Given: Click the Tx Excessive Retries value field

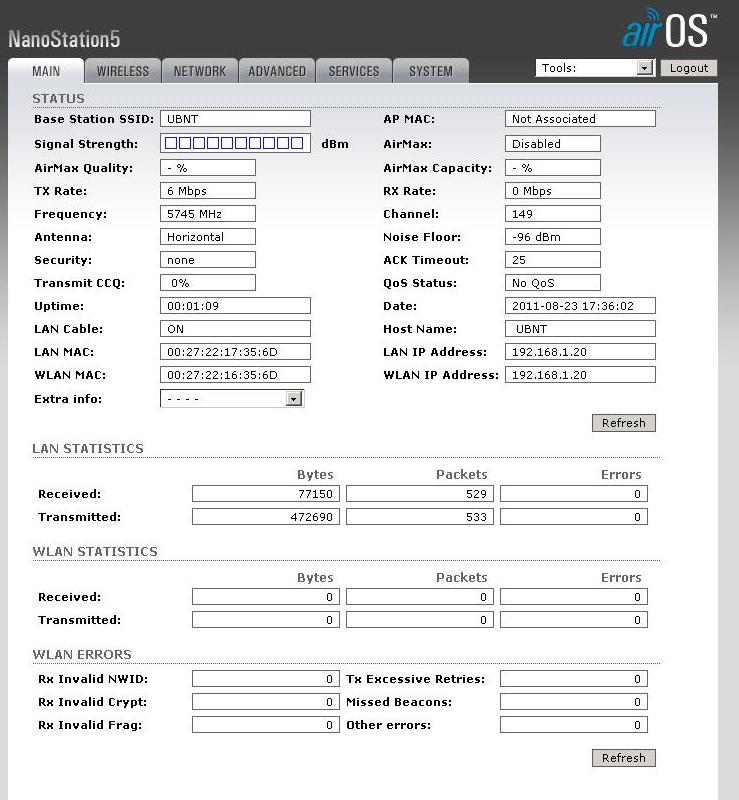Looking at the screenshot, I should tap(574, 679).
